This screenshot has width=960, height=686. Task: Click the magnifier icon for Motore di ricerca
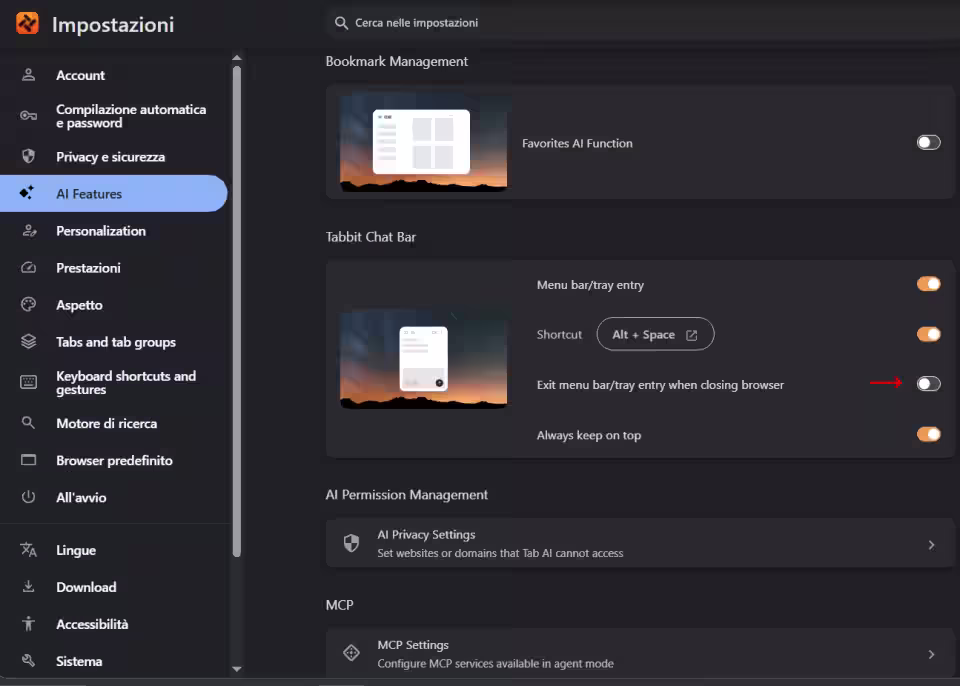[x=28, y=423]
